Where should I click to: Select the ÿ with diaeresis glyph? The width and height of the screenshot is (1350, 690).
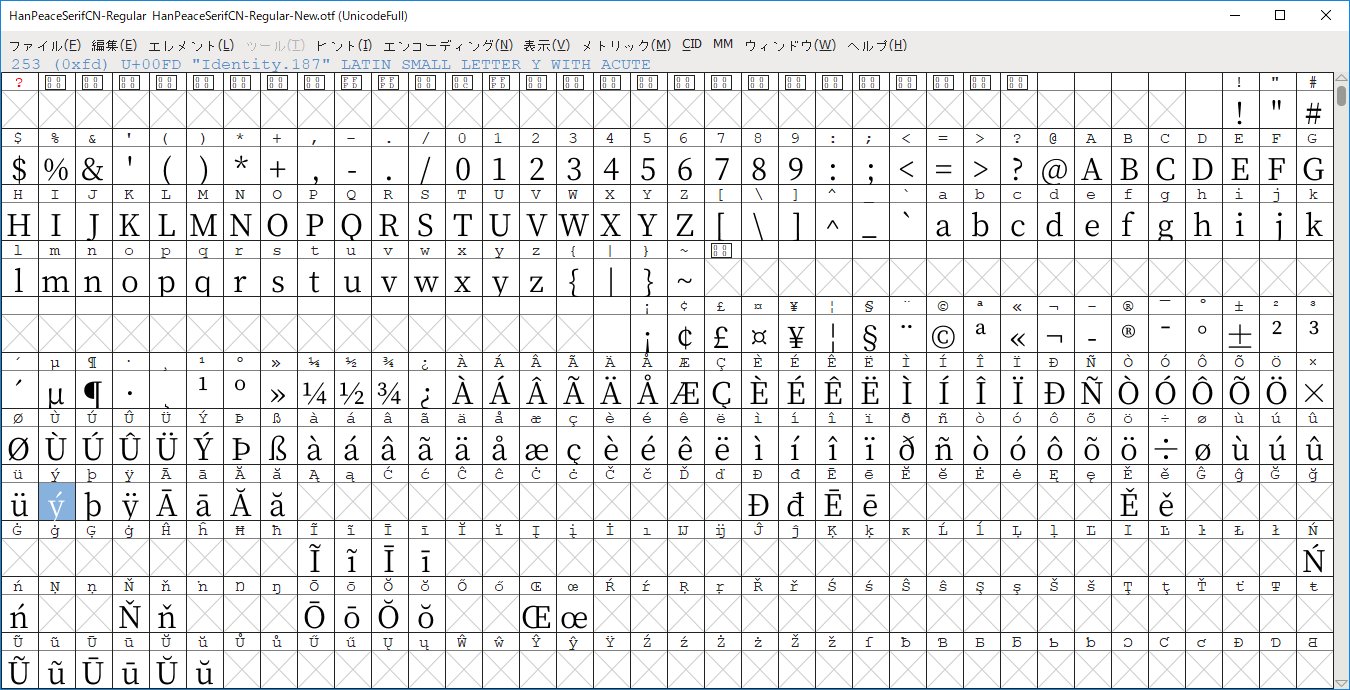tap(130, 503)
